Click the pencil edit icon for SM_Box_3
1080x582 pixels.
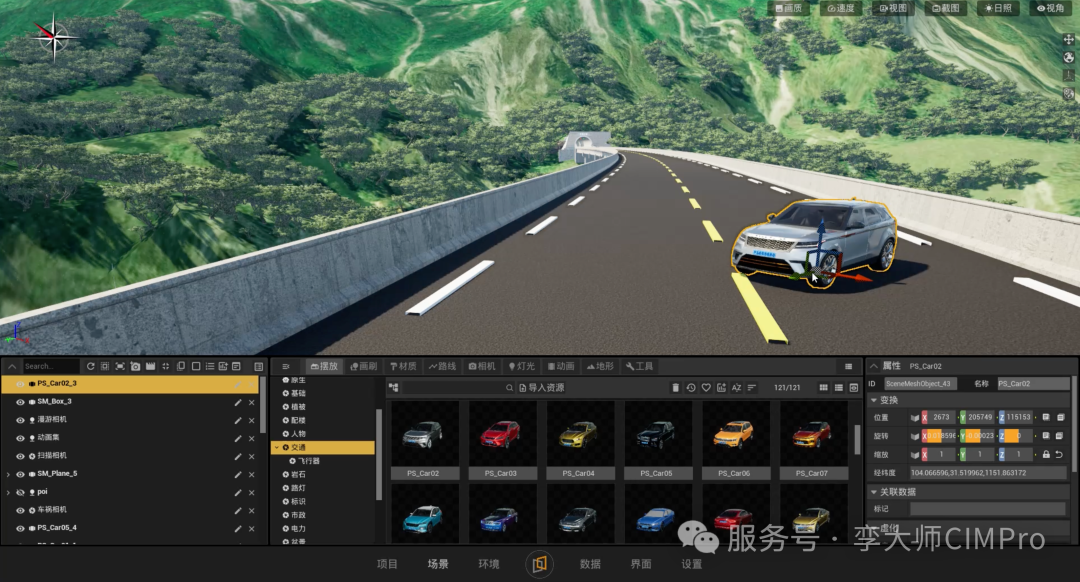pyautogui.click(x=238, y=402)
